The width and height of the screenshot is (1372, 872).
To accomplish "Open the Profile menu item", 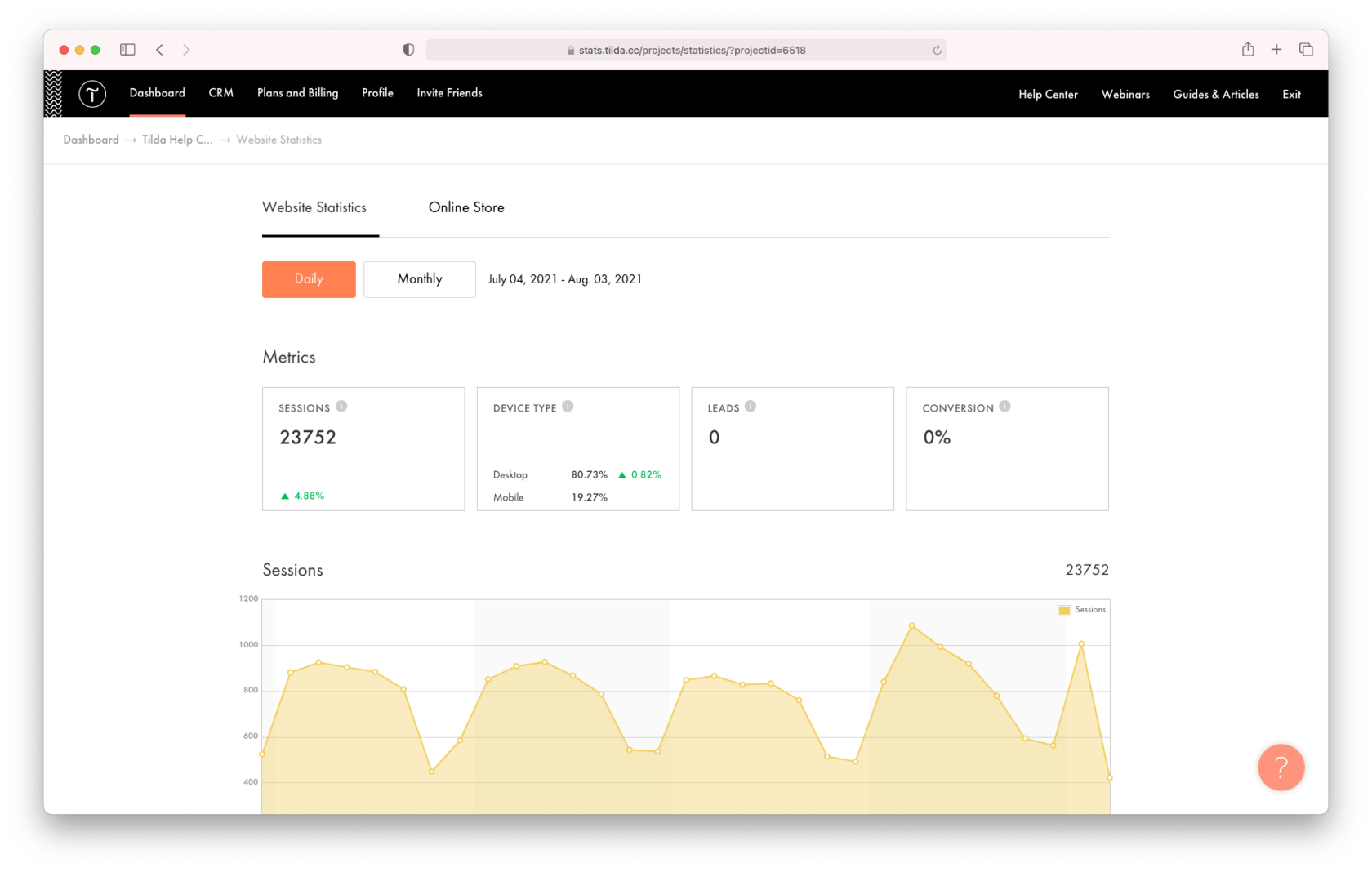I will [x=377, y=93].
